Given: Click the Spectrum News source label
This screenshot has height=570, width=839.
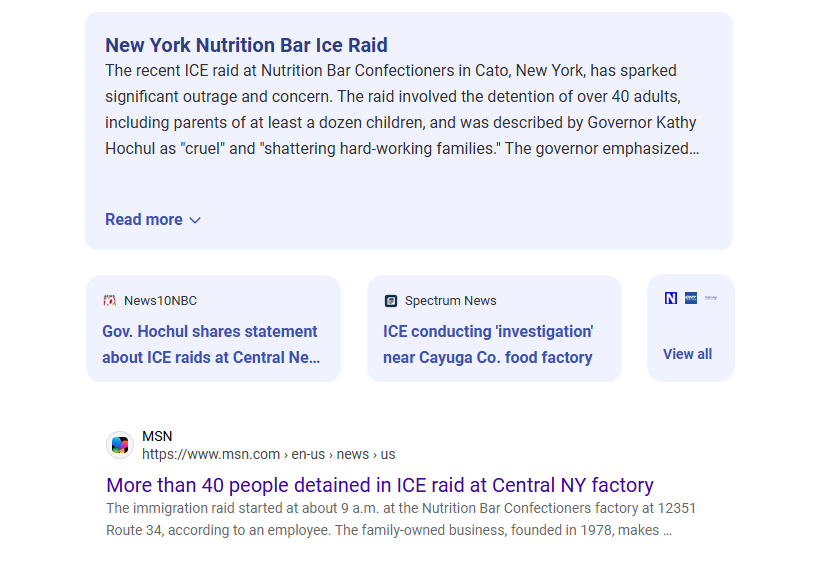Looking at the screenshot, I should pos(451,301).
